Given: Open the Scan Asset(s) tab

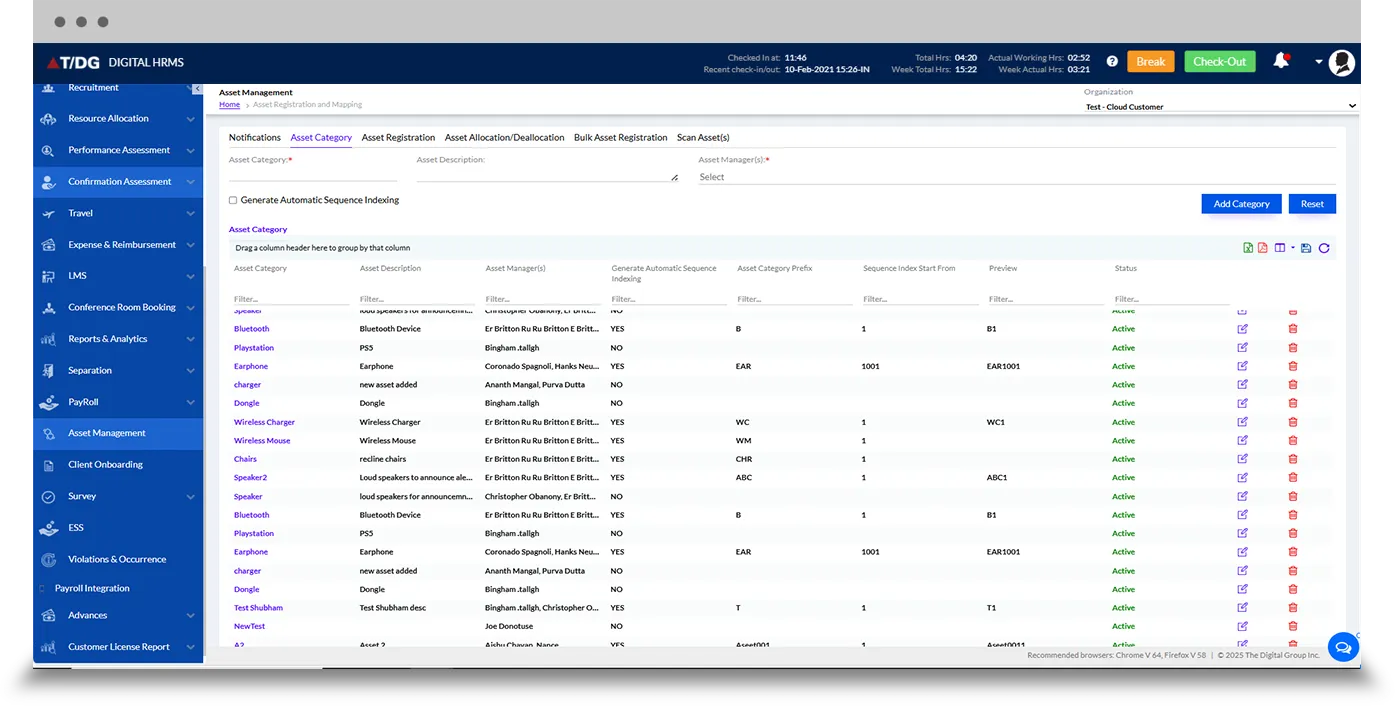Looking at the screenshot, I should click(x=703, y=138).
